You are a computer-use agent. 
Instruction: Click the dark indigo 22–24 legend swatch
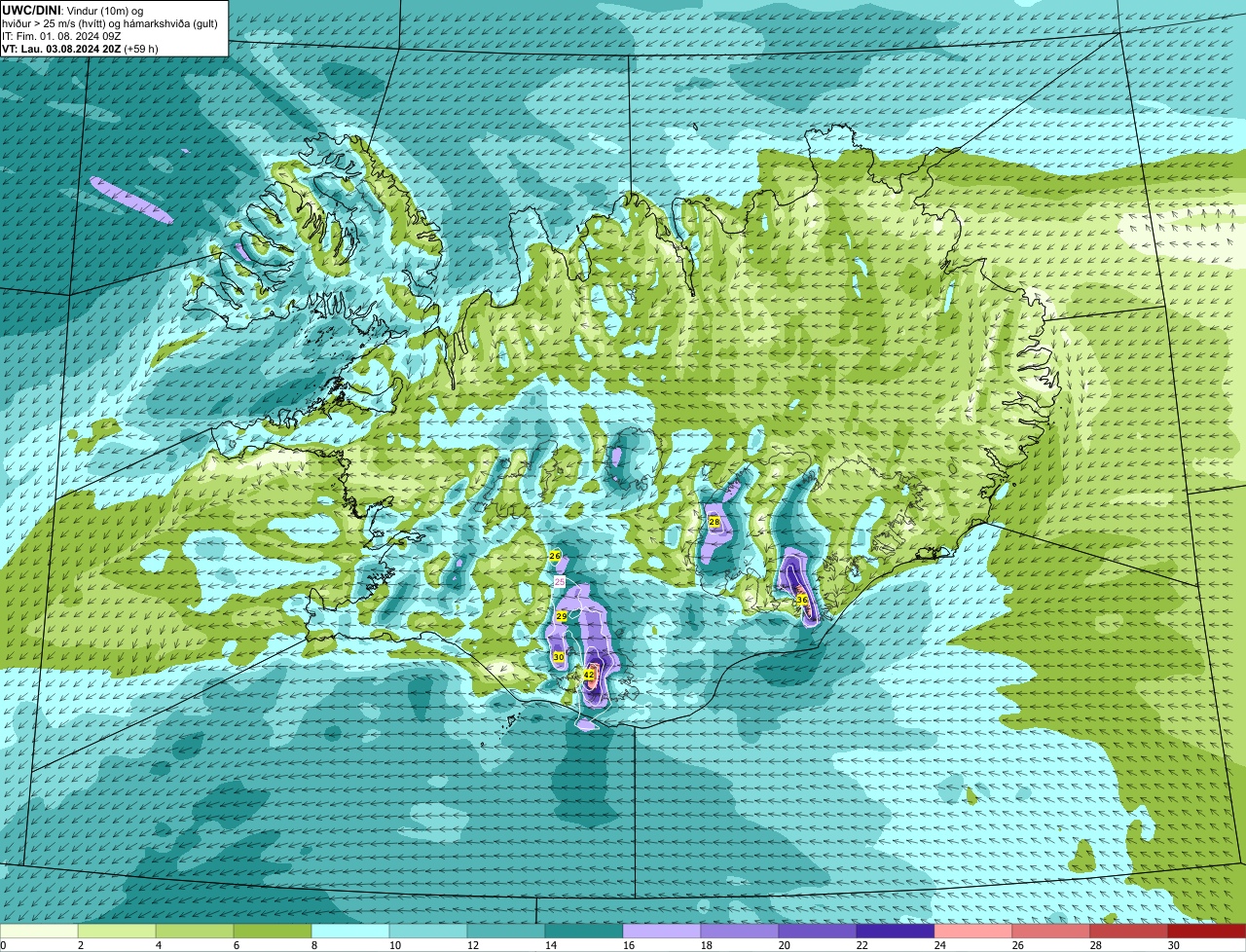(x=896, y=931)
